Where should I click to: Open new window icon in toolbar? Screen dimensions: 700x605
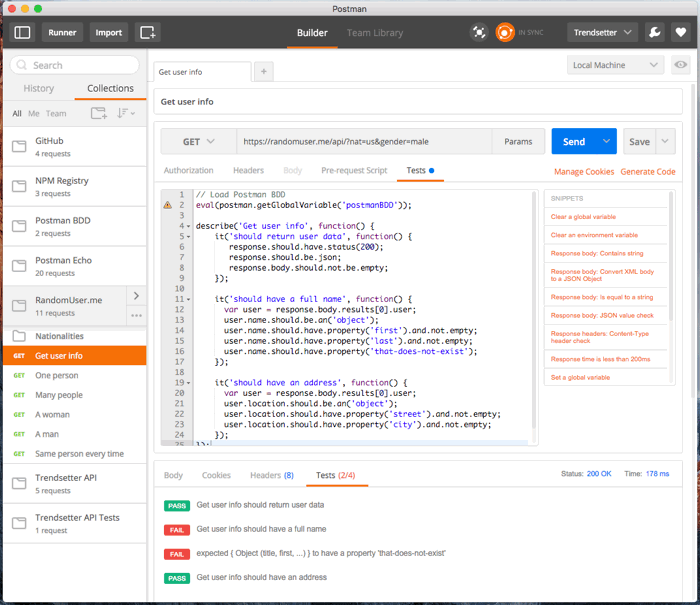click(147, 33)
